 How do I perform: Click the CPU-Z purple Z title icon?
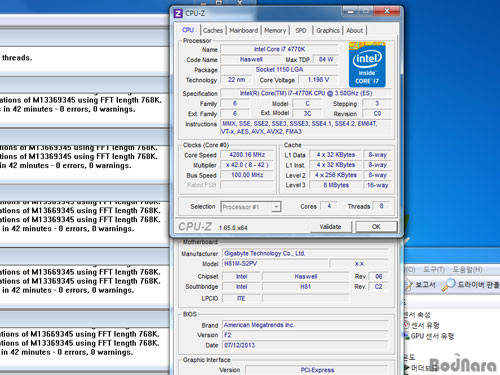coord(178,13)
